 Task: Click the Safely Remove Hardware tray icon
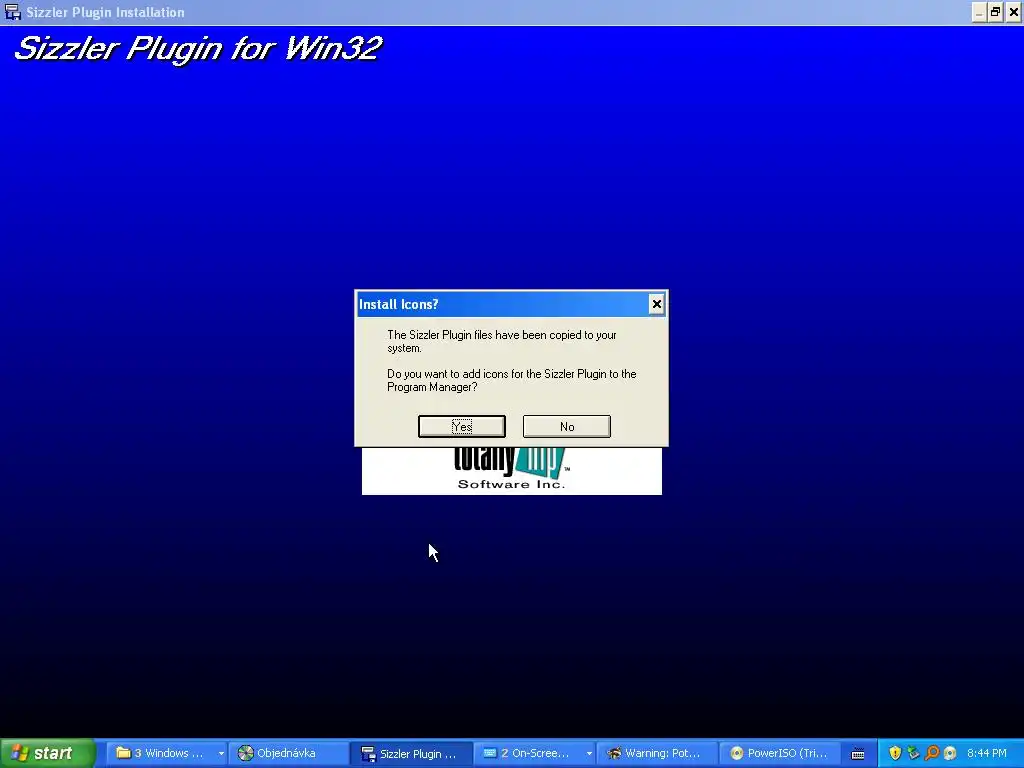[x=914, y=753]
